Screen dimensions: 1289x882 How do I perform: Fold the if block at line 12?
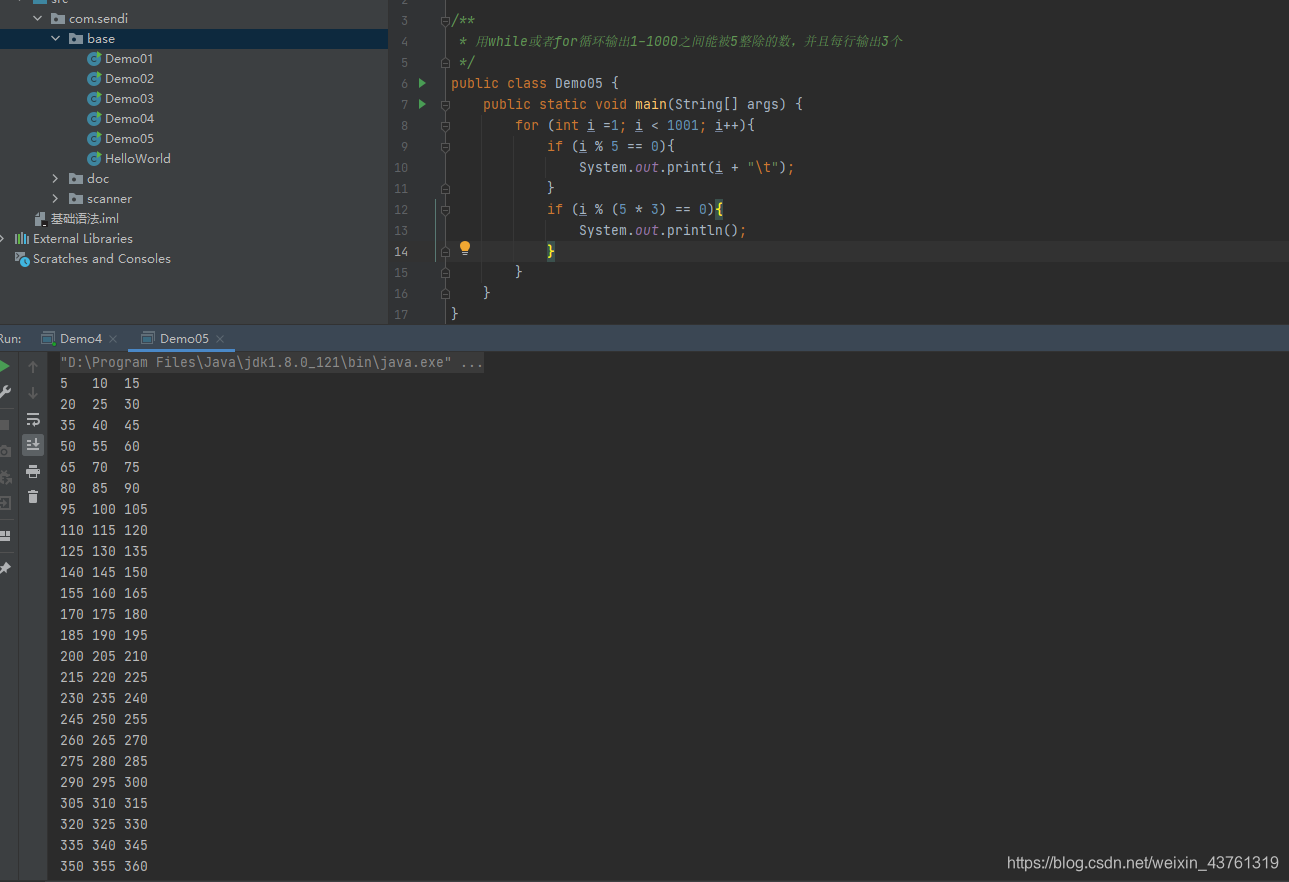pos(445,209)
